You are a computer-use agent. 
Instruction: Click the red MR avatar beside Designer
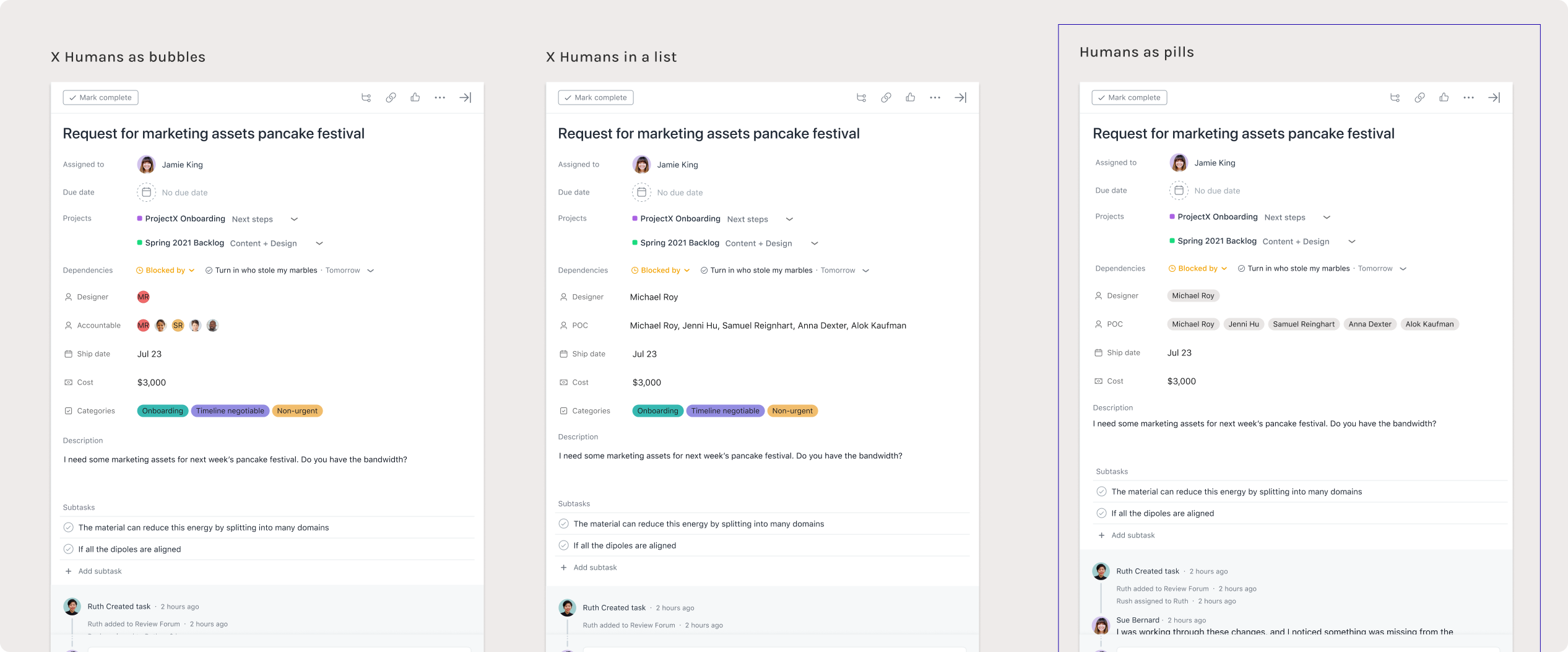click(143, 297)
